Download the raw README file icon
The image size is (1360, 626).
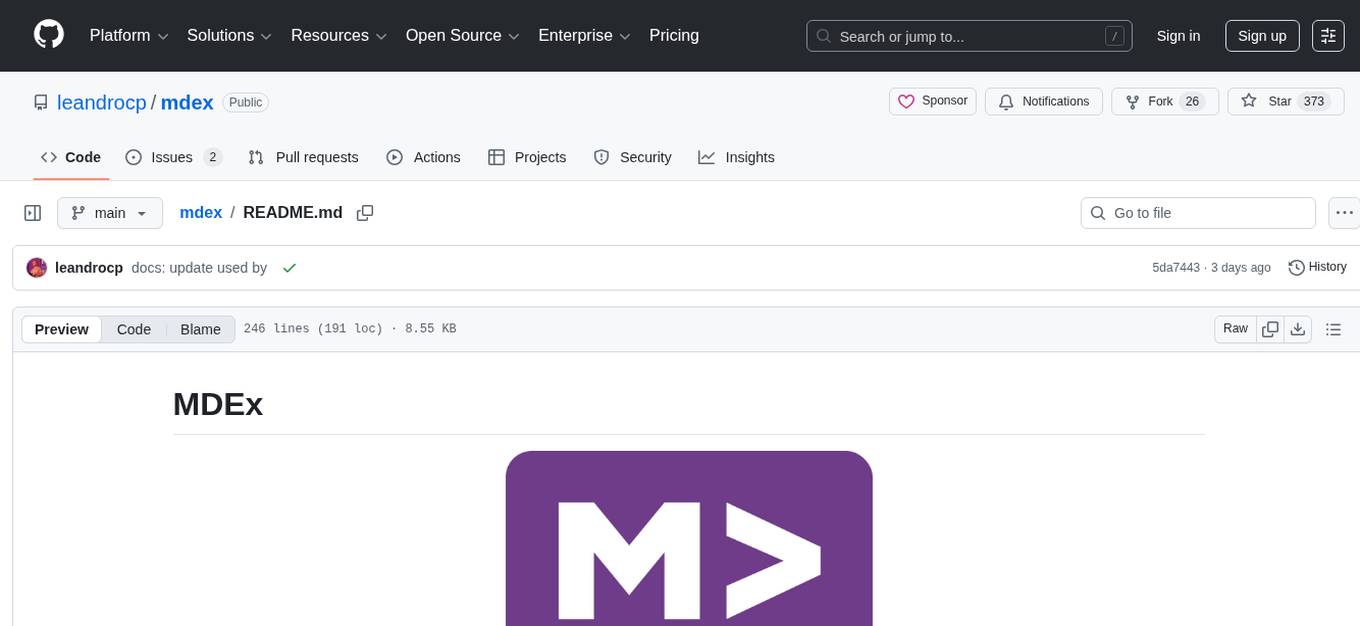[x=1298, y=328]
